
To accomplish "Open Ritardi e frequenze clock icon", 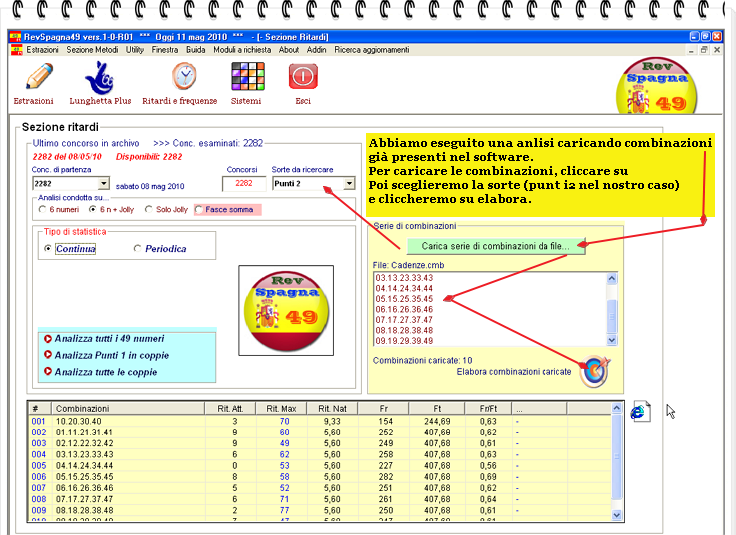I will tap(184, 76).
